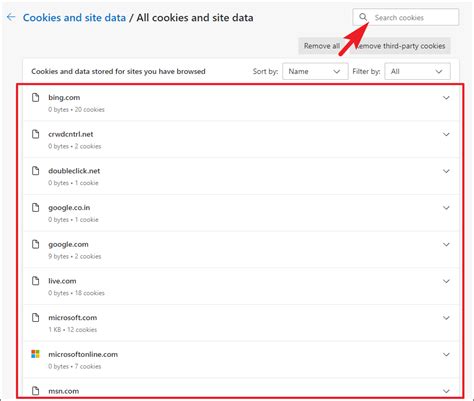
Task: Click the bing.com file icon
Action: pyautogui.click(x=35, y=97)
